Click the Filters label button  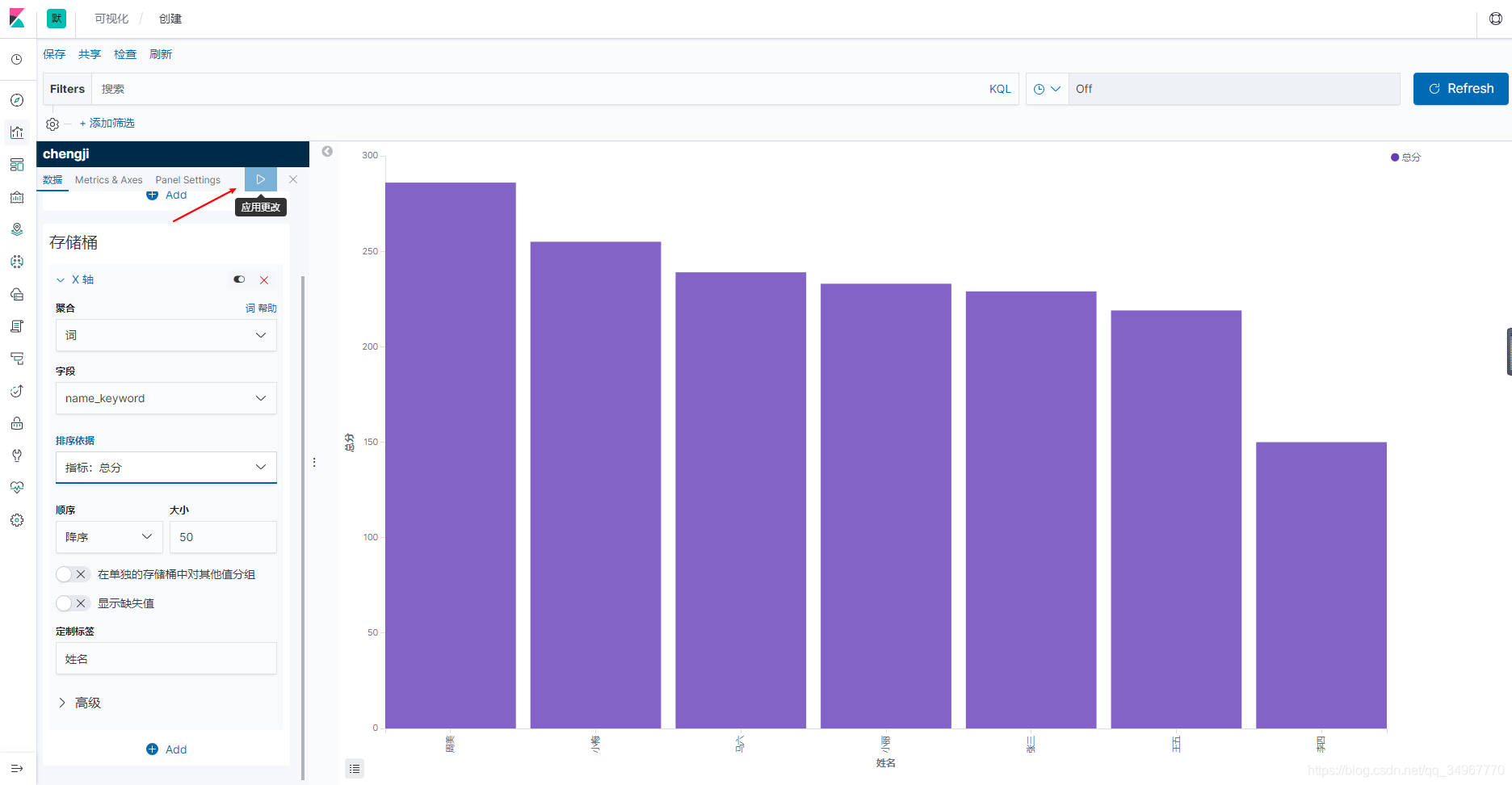67,89
